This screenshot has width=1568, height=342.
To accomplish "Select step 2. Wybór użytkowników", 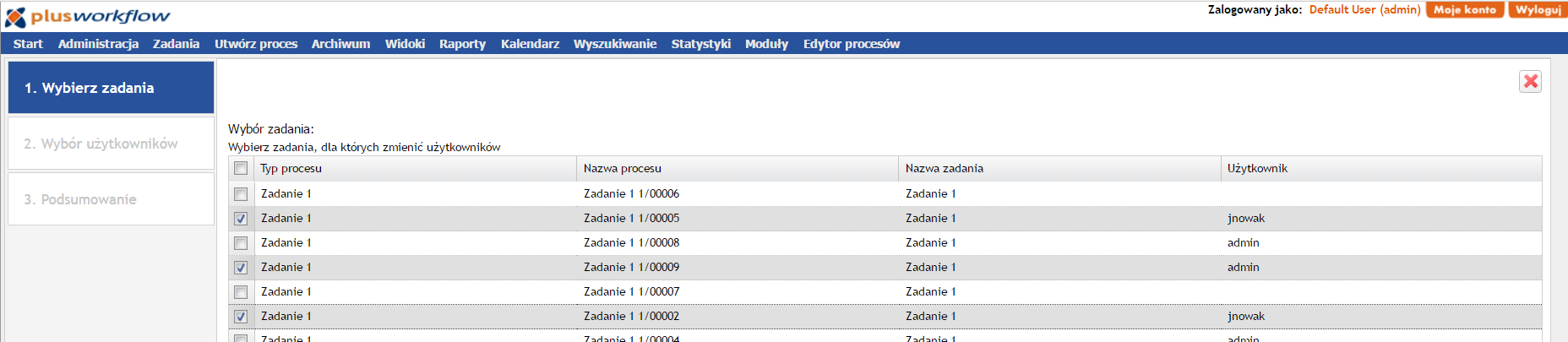I will (x=111, y=143).
